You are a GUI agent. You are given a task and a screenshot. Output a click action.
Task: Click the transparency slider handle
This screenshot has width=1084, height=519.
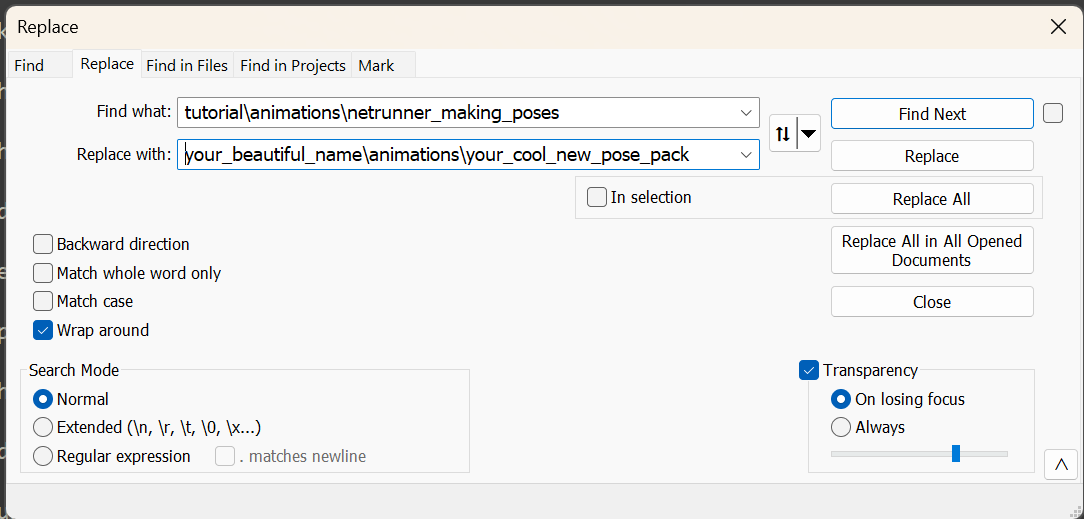[956, 454]
